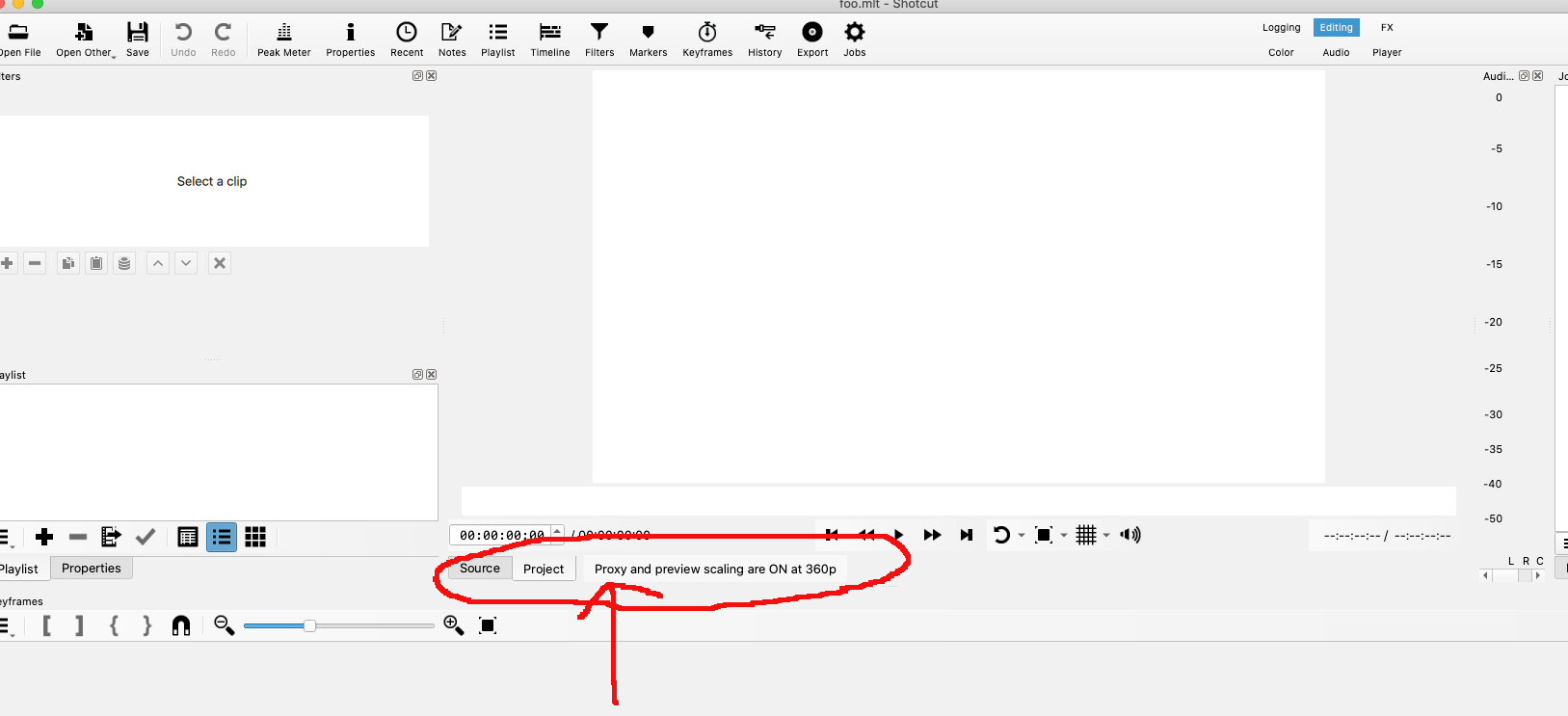Select the Properties tab below playlist
Screen dimensions: 1568x716
pyautogui.click(x=92, y=569)
